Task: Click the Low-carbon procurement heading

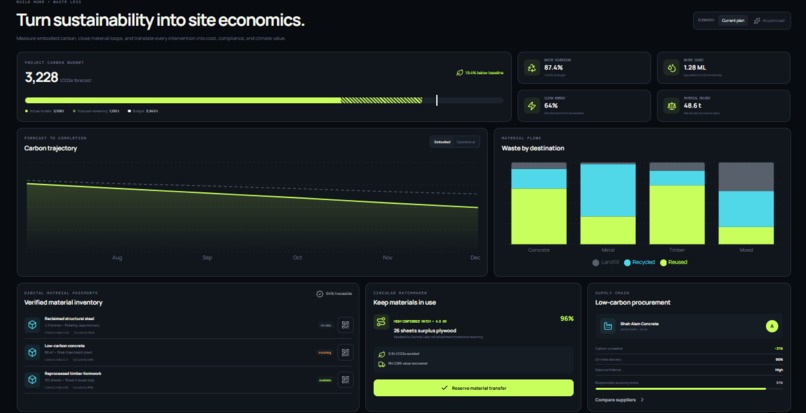Action: (633, 302)
